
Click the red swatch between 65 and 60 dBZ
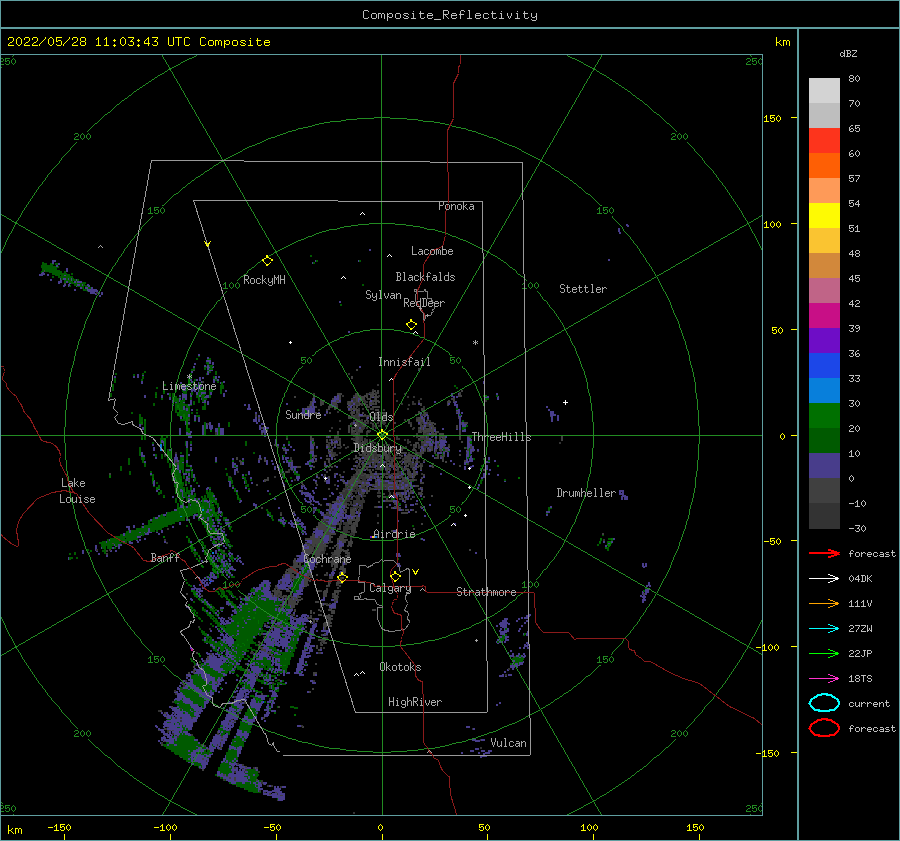coord(824,141)
